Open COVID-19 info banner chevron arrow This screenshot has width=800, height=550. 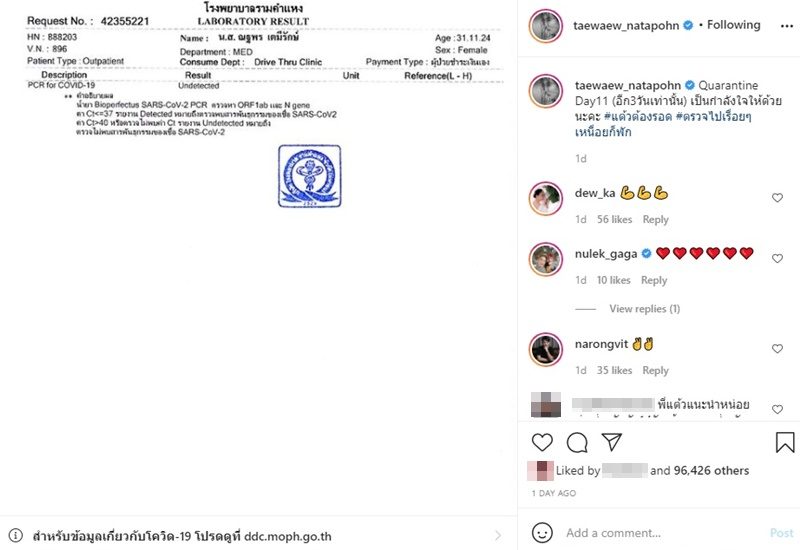498,535
